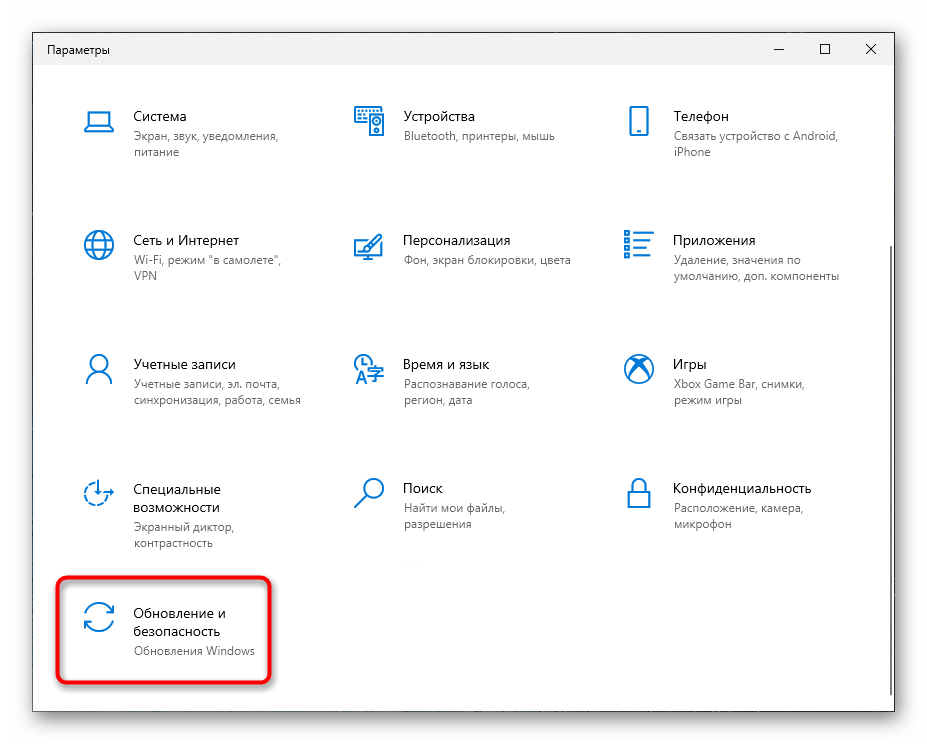The image size is (927, 744).
Task: Click the Обновление и безопасность arrows icon
Action: pyautogui.click(x=99, y=617)
